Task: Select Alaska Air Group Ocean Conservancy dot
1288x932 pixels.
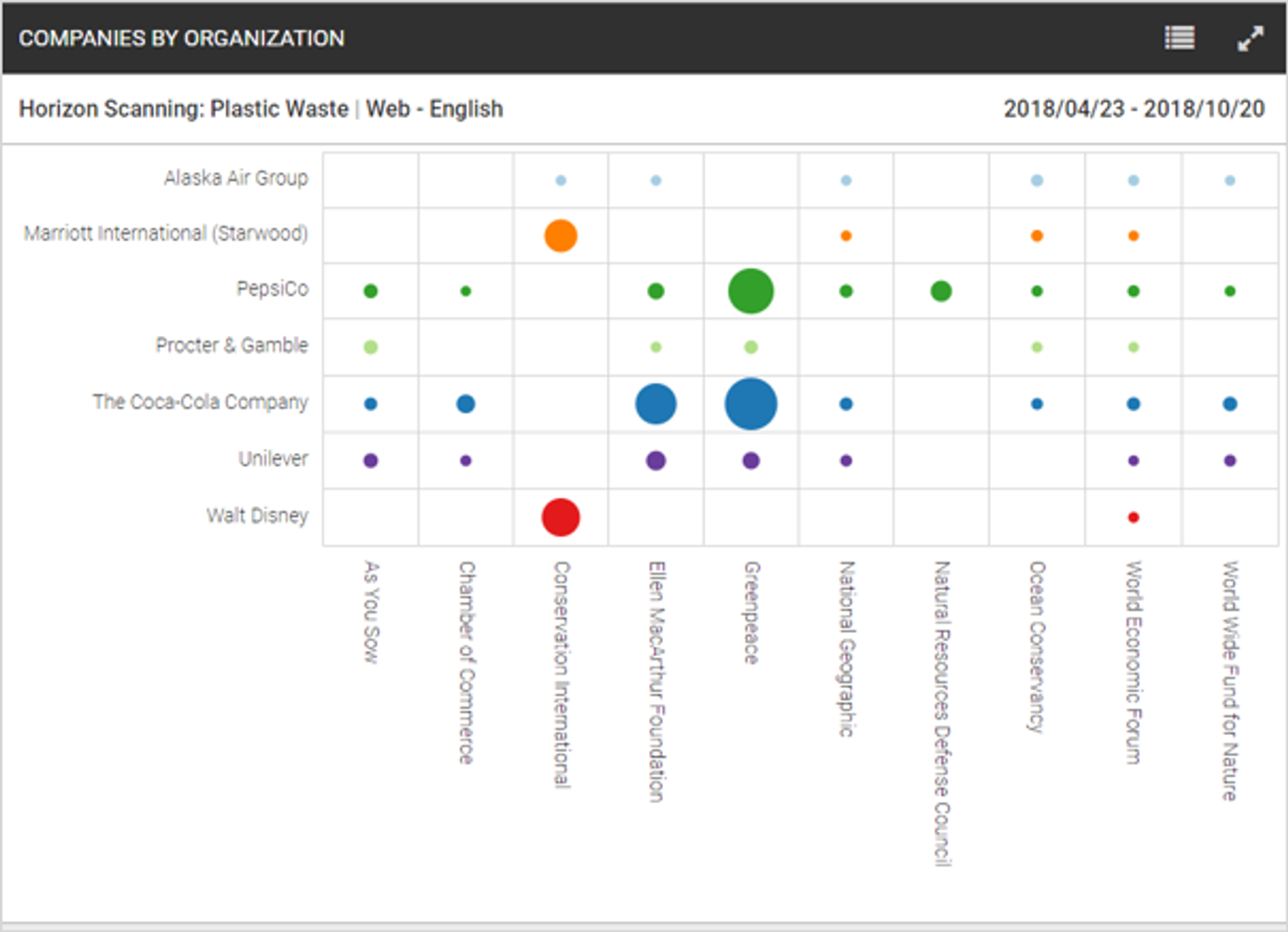Action: (x=1036, y=180)
